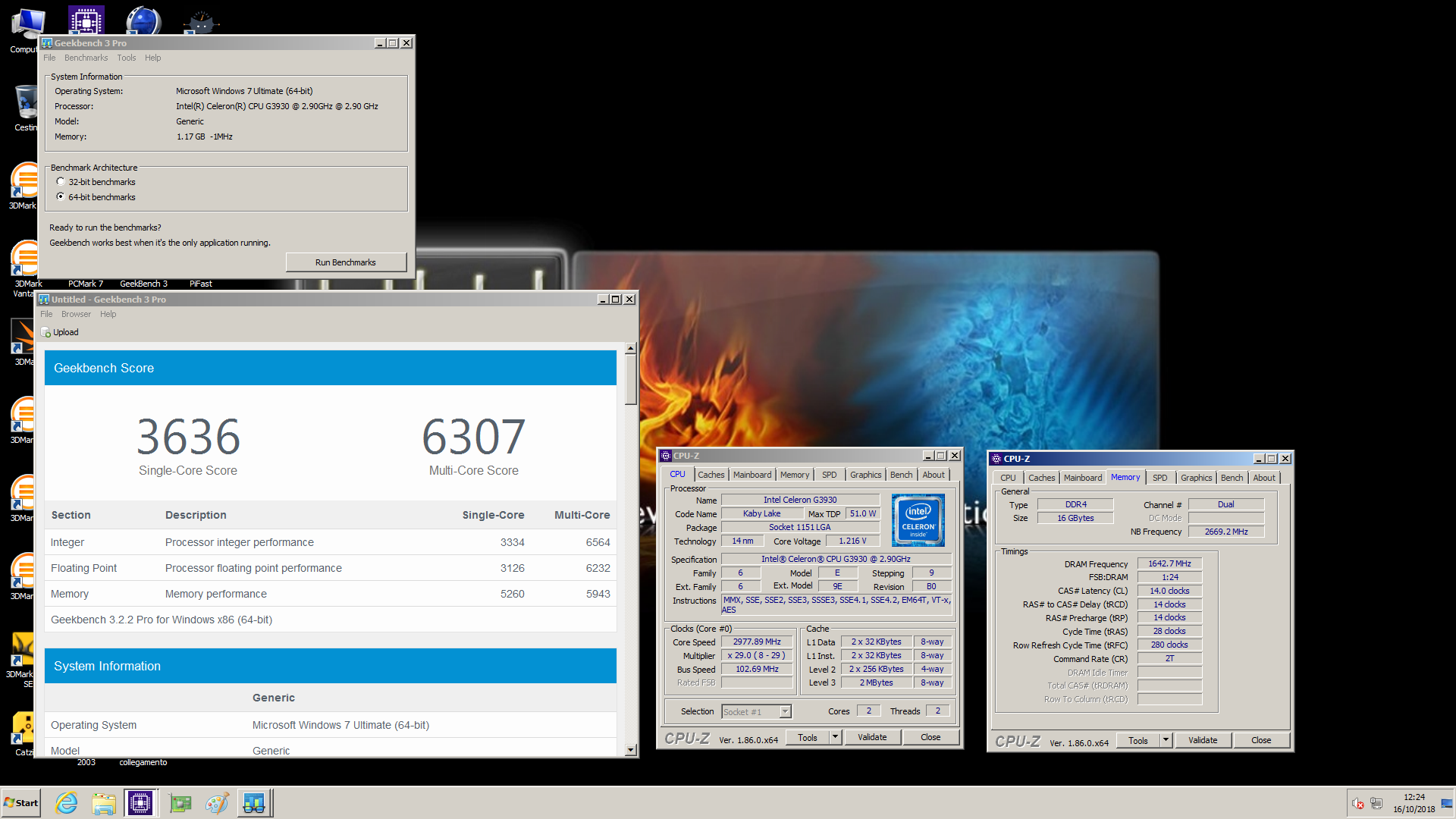
Task: Open the Start menu
Action: (21, 803)
